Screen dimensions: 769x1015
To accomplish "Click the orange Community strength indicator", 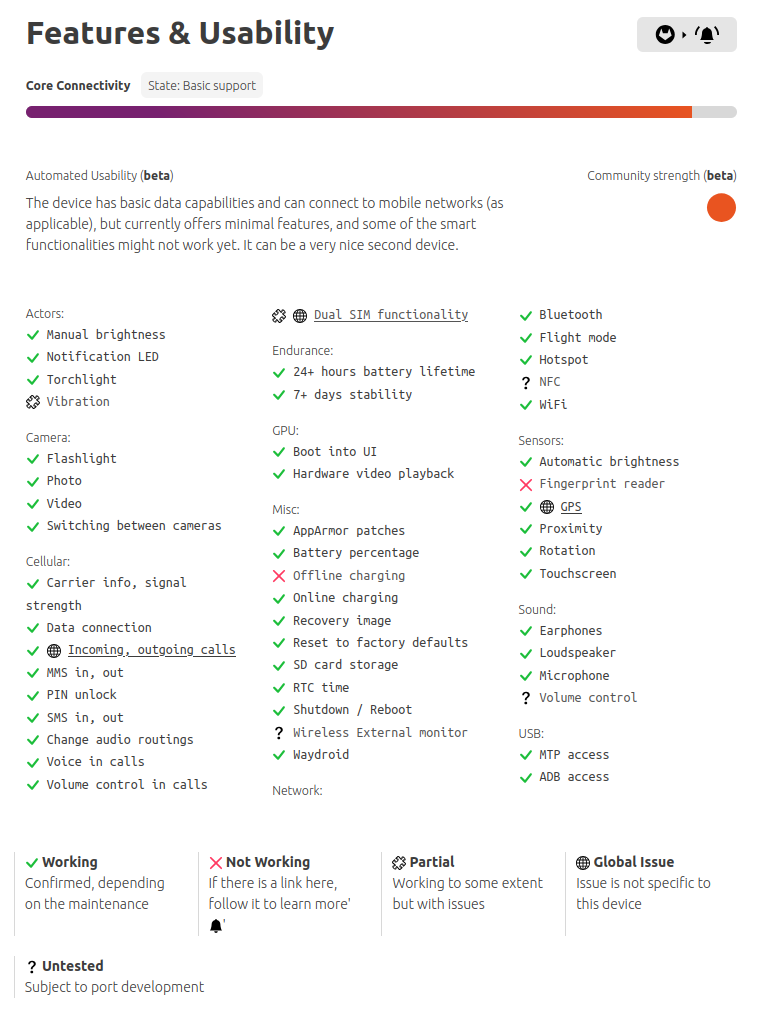I will pos(721,208).
